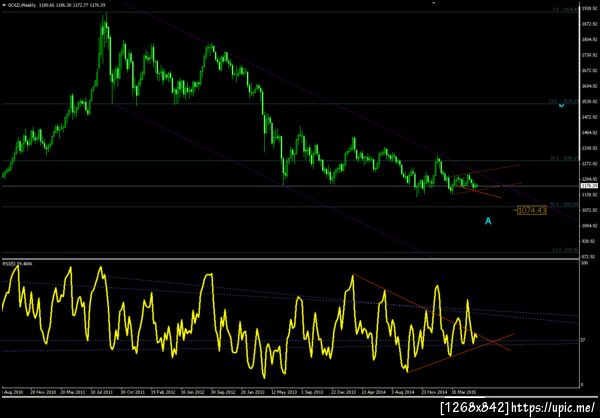Viewport: 600px width, 418px height.
Task: Click the RSI scale 100 label
Action: tap(584, 264)
